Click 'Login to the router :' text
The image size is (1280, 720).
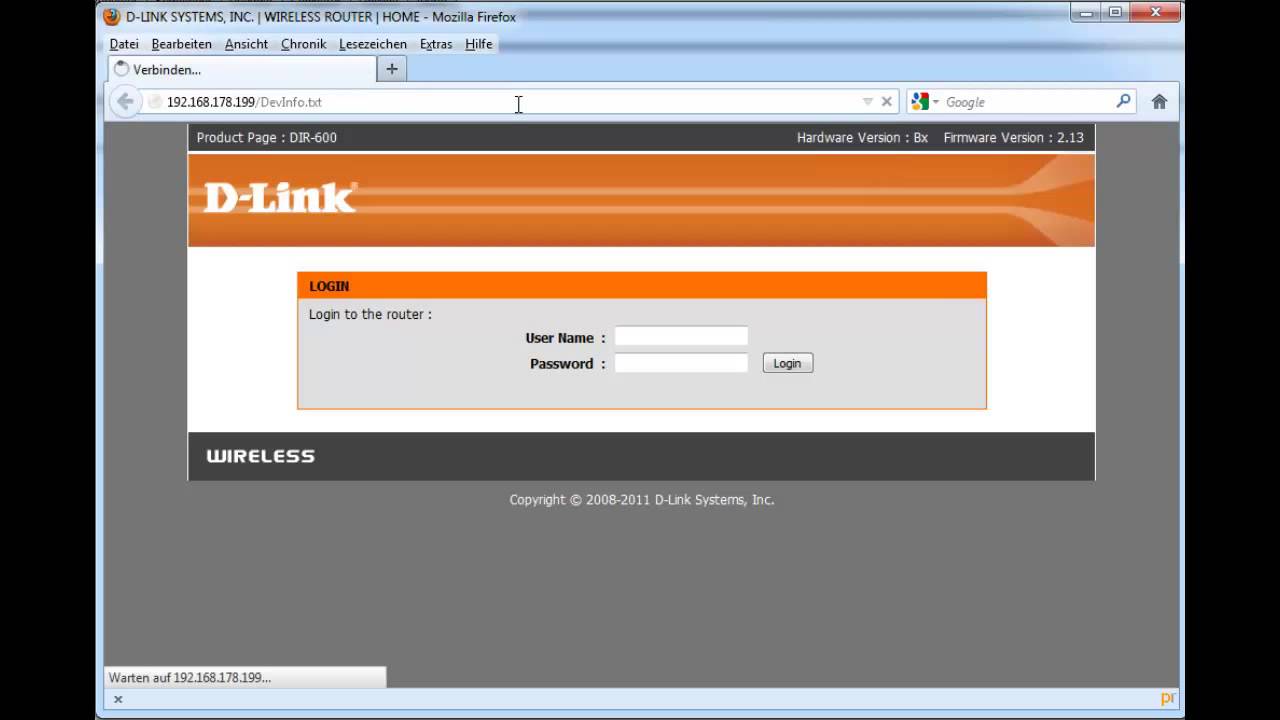click(370, 314)
